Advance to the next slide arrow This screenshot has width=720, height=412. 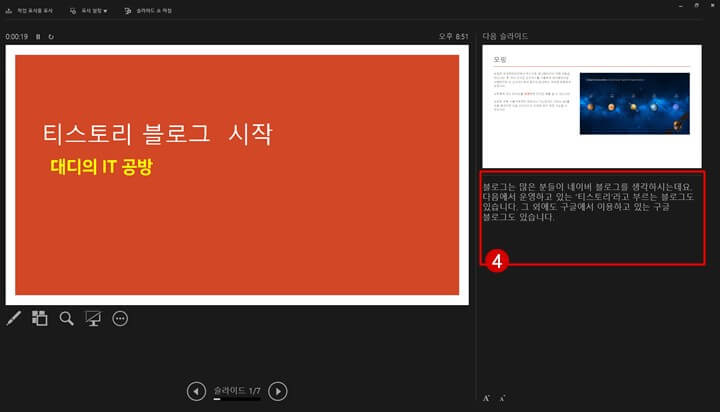278,391
